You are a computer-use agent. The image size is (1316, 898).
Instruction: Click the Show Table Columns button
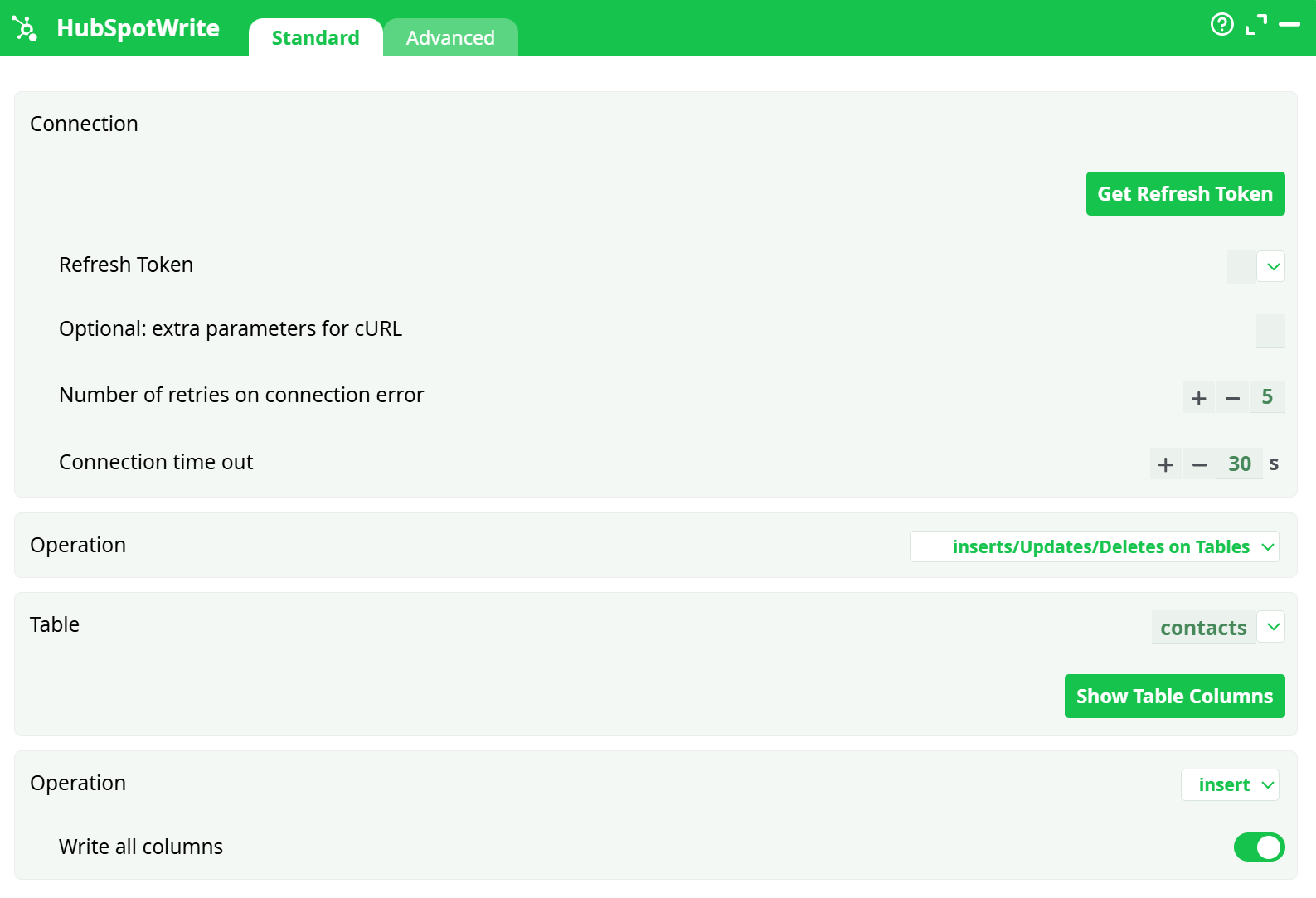[x=1174, y=696]
